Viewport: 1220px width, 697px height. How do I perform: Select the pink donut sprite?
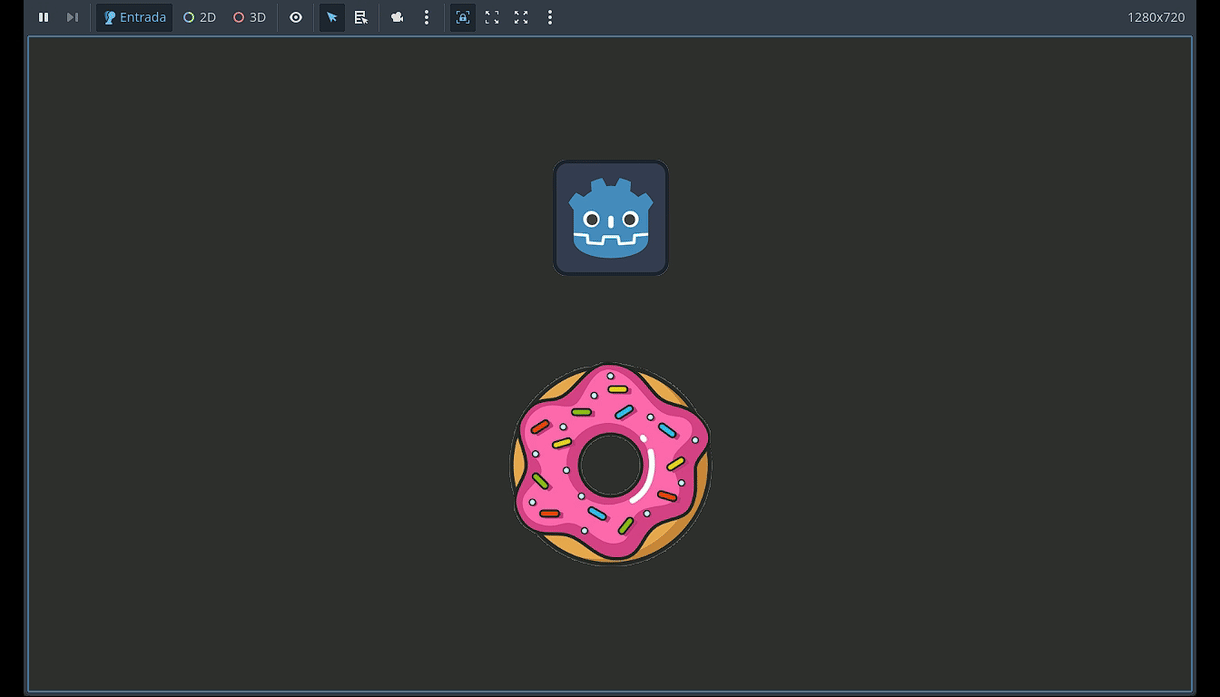click(611, 464)
